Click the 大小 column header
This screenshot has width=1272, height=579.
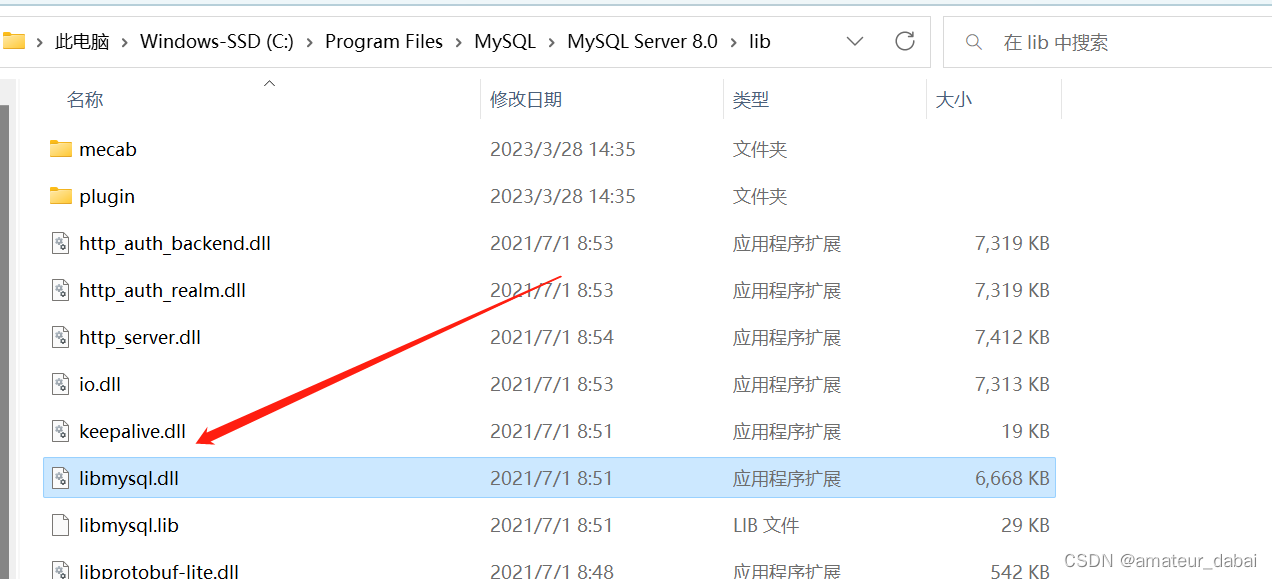[954, 99]
